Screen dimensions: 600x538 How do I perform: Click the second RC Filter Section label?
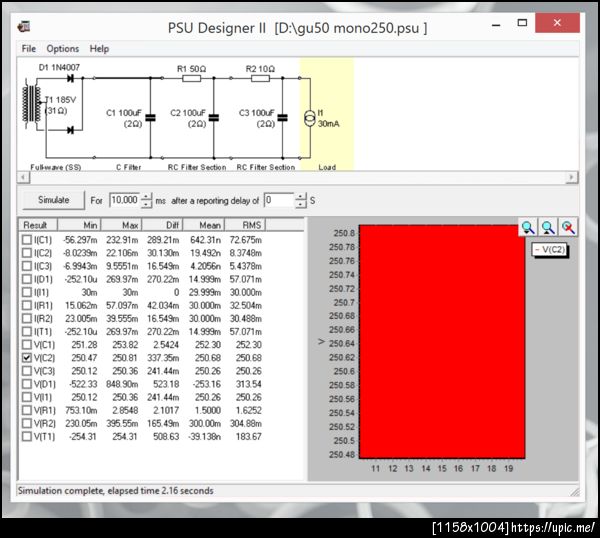click(266, 167)
